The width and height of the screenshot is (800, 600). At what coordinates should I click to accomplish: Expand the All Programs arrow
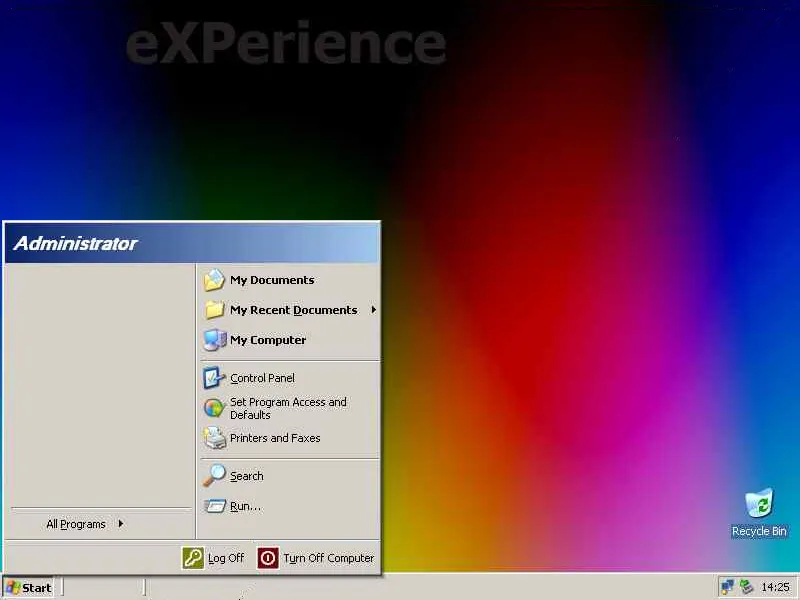point(120,523)
